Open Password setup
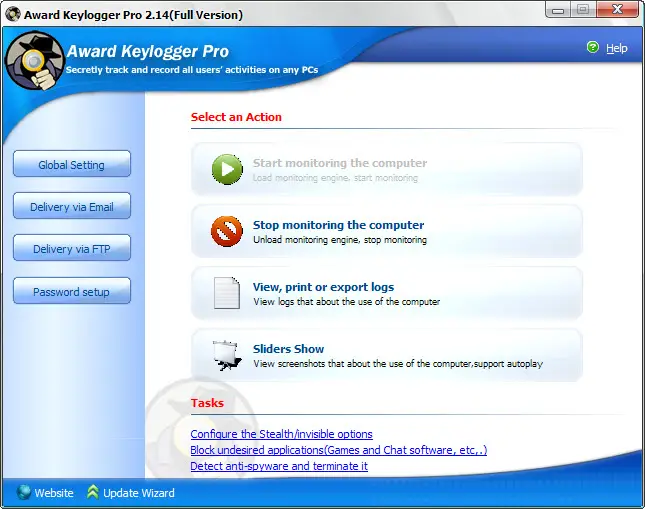This screenshot has height=509, width=645. click(x=72, y=291)
